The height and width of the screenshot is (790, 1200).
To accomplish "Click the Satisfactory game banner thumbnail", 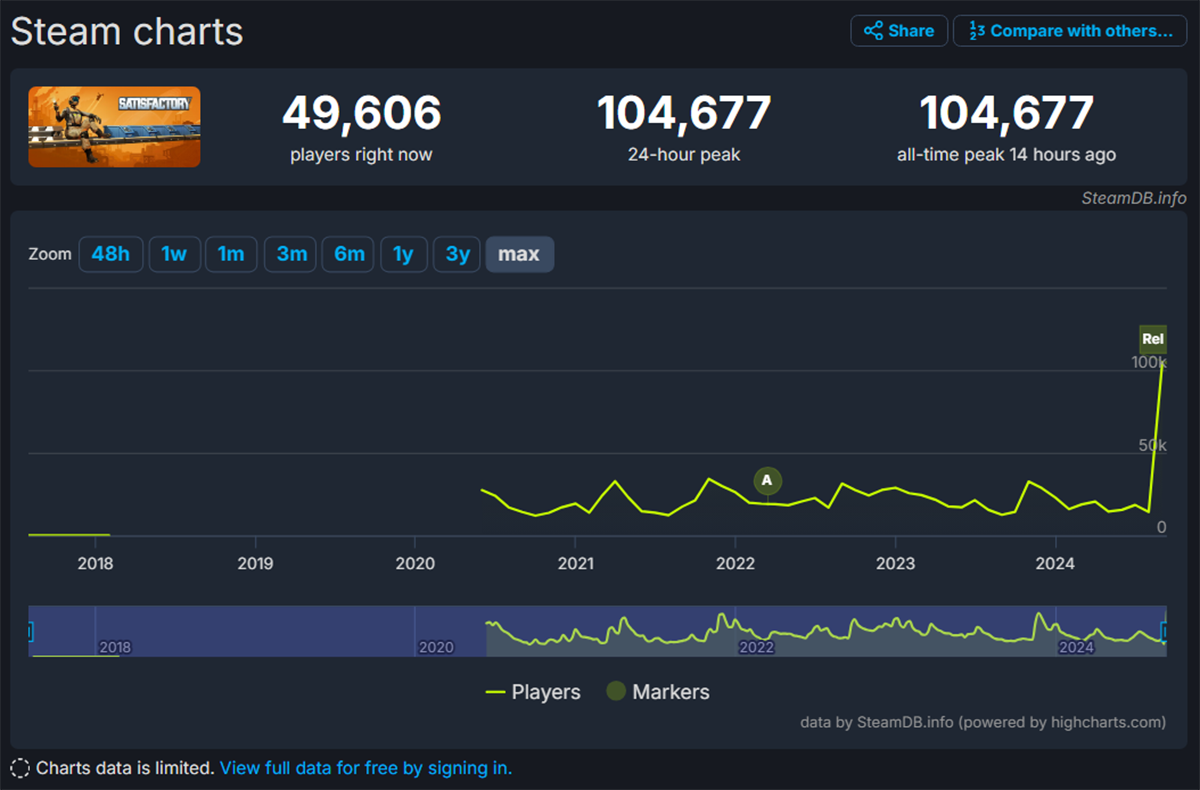I will [113, 127].
